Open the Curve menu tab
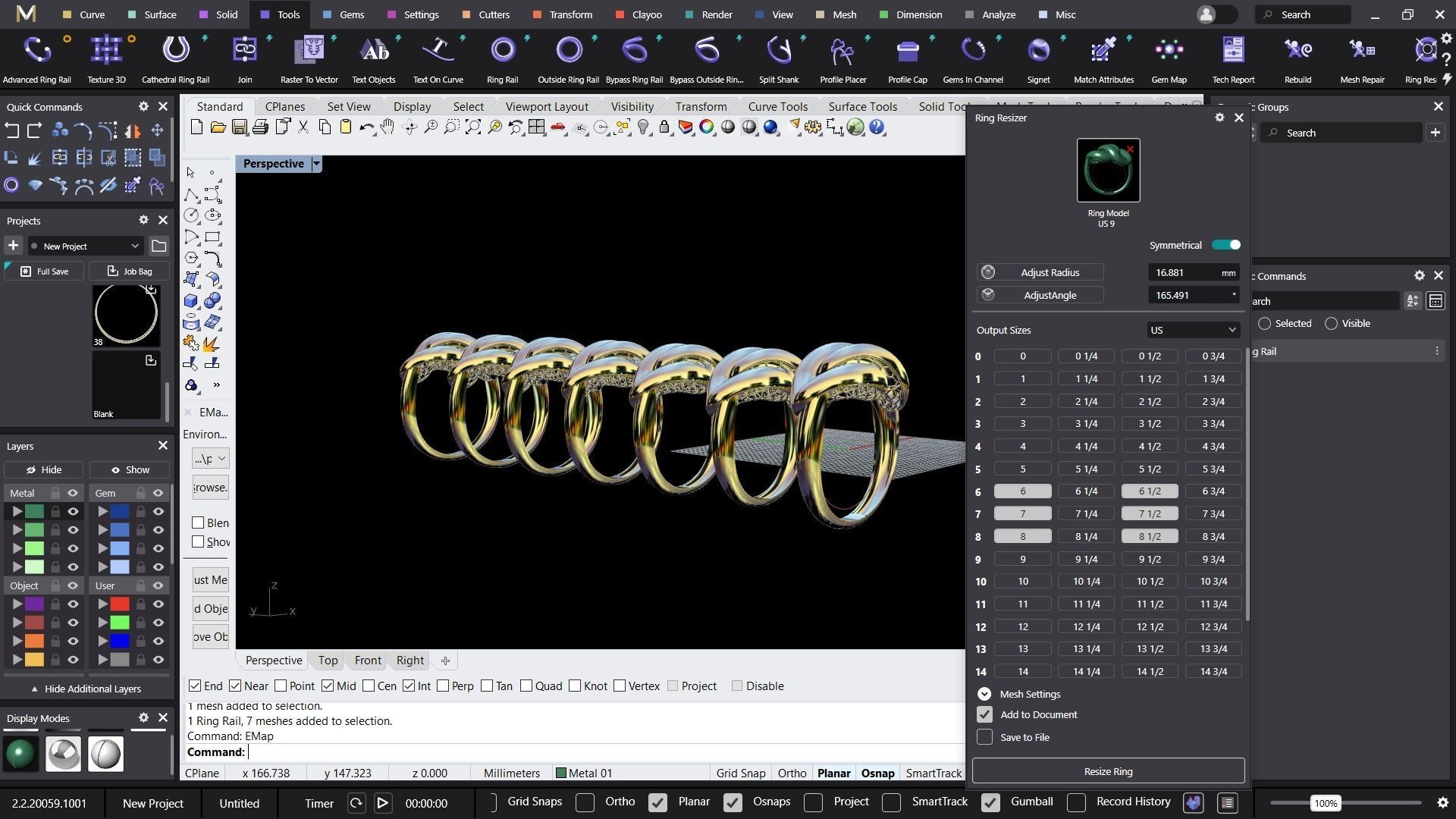 point(83,14)
